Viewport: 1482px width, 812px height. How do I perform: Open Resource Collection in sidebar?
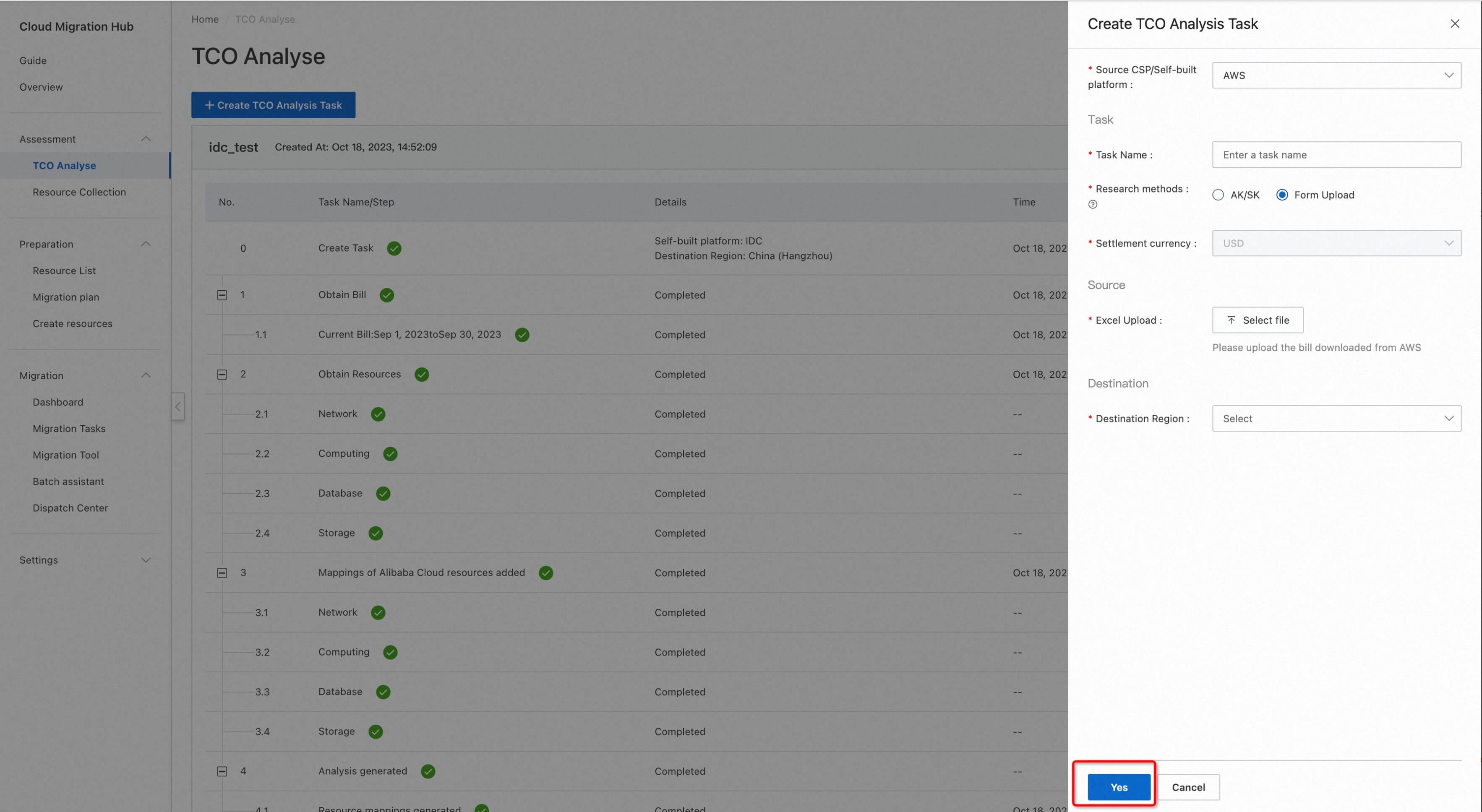pyautogui.click(x=79, y=192)
